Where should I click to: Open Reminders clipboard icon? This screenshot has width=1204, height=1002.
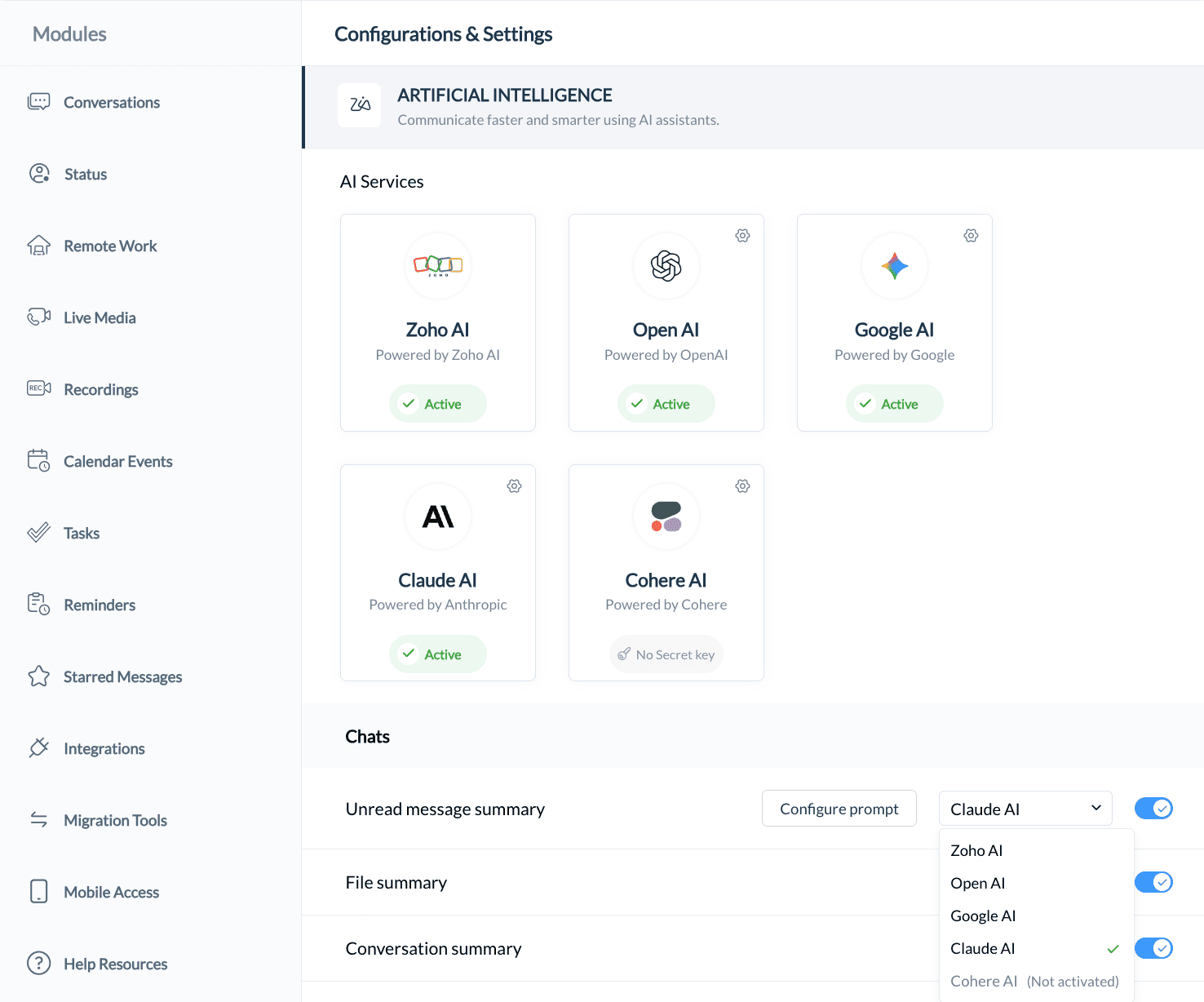point(39,604)
